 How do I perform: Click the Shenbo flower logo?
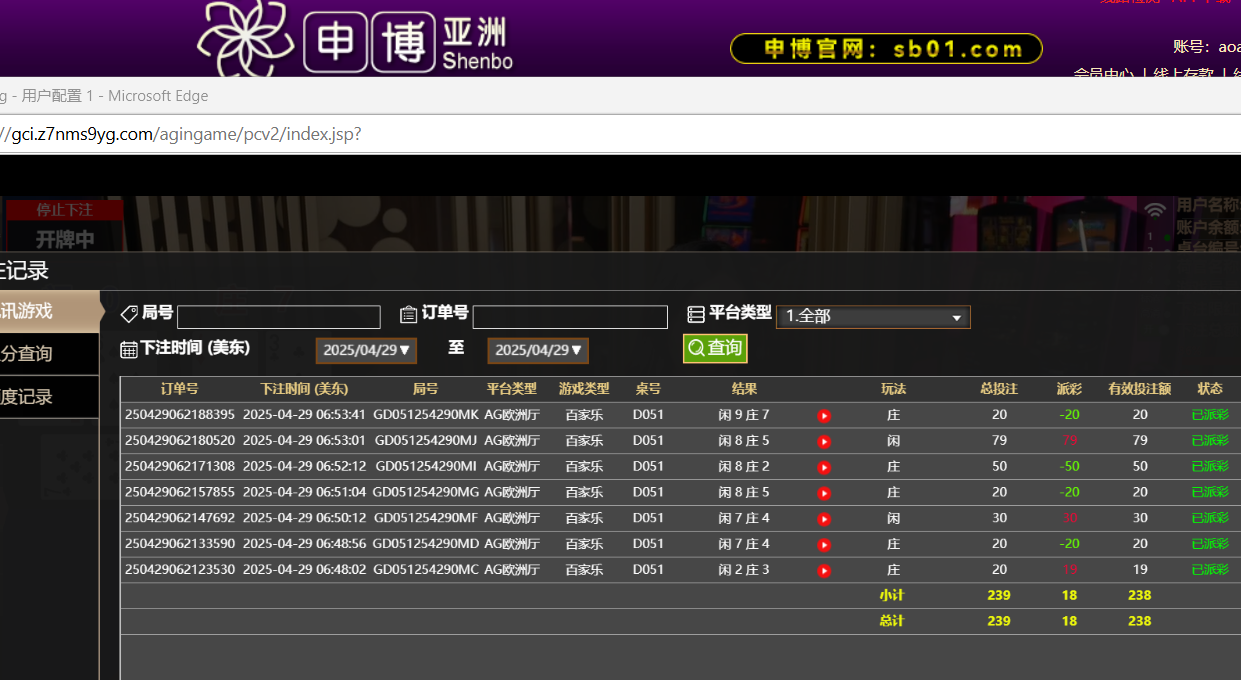pyautogui.click(x=245, y=38)
